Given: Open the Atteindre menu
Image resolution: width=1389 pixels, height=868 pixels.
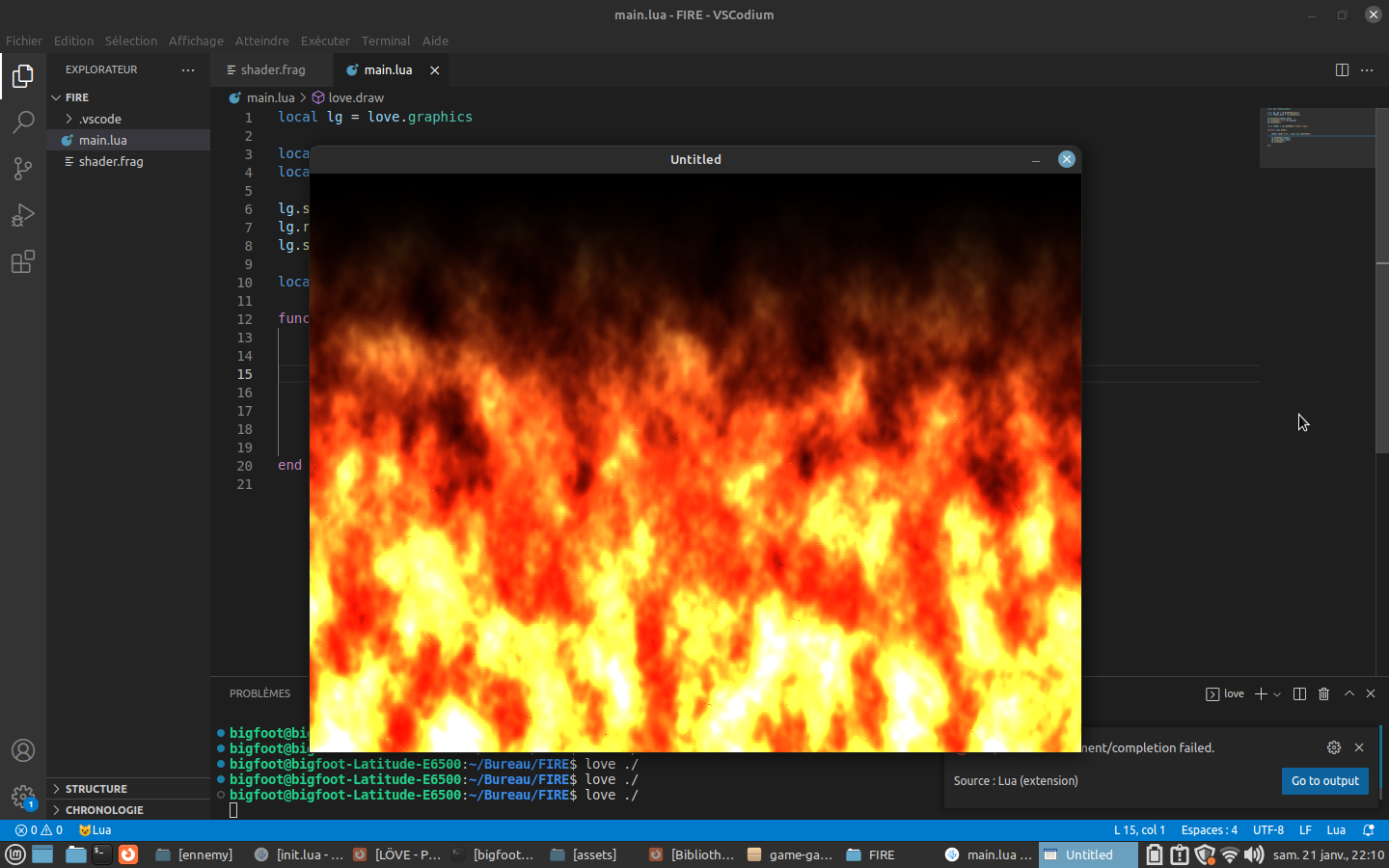Looking at the screenshot, I should click(x=262, y=41).
